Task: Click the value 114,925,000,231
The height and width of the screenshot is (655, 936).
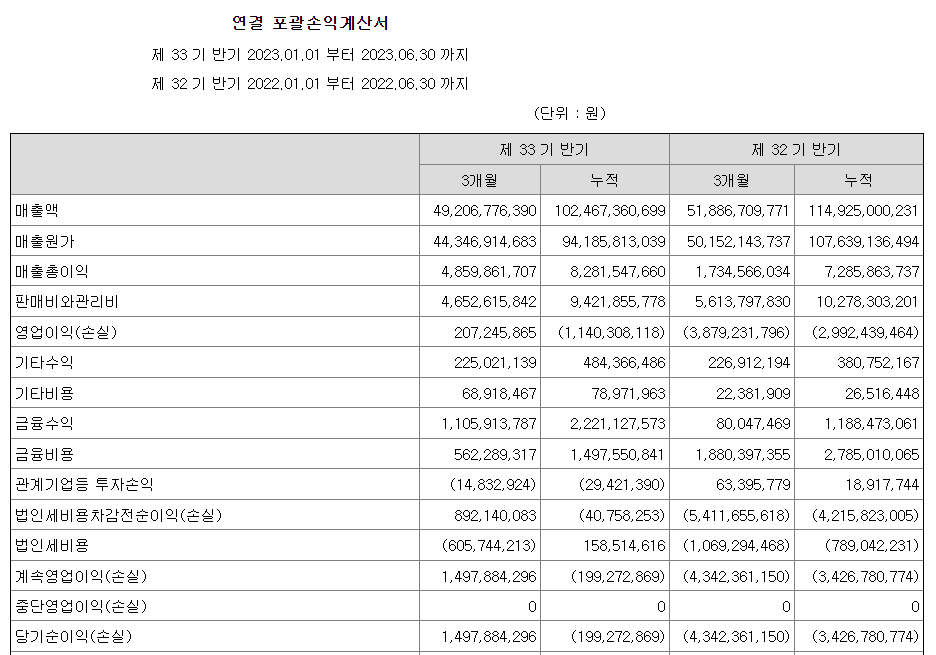Action: (863, 211)
